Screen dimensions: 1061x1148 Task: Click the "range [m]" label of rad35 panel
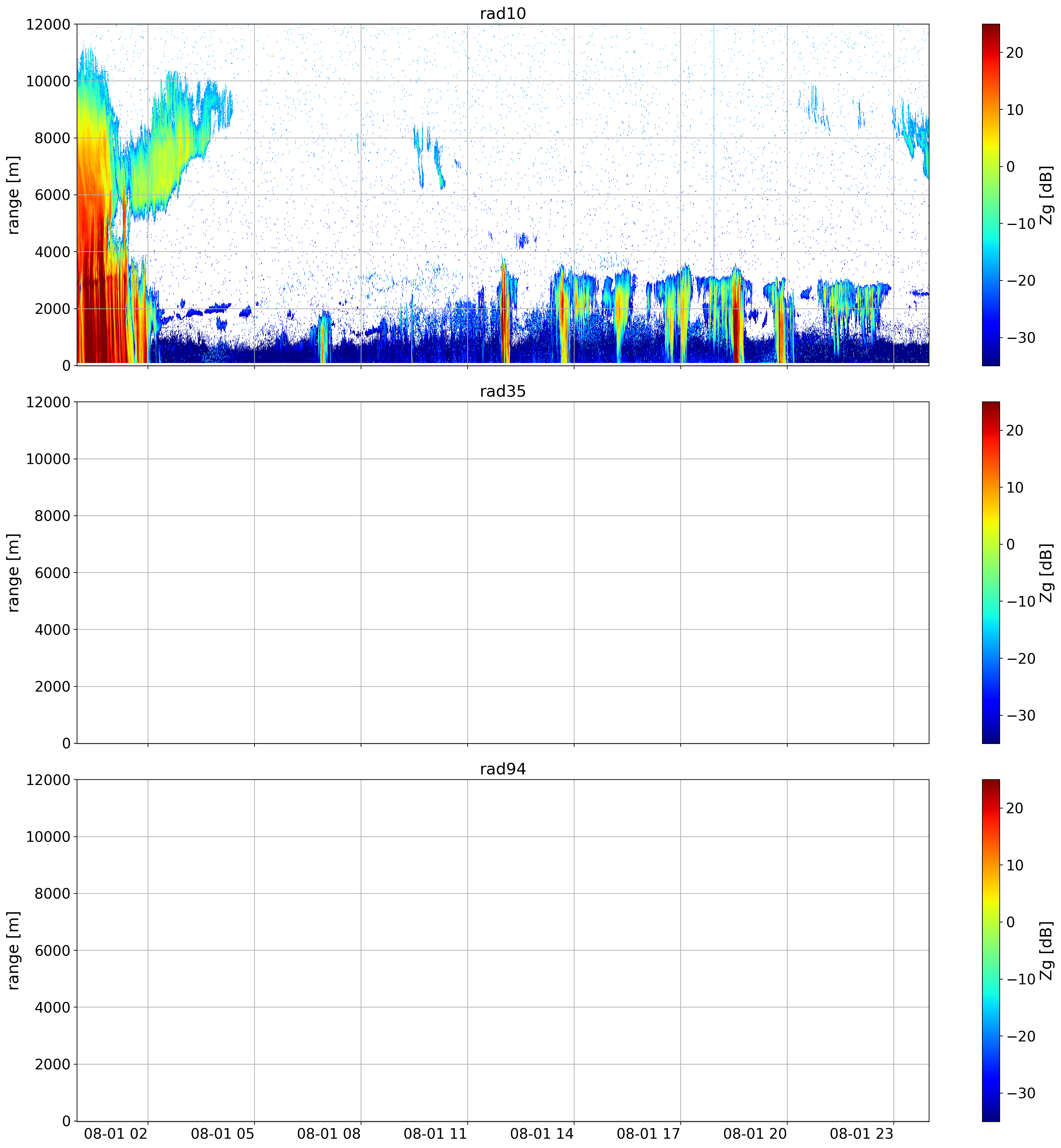(13, 573)
